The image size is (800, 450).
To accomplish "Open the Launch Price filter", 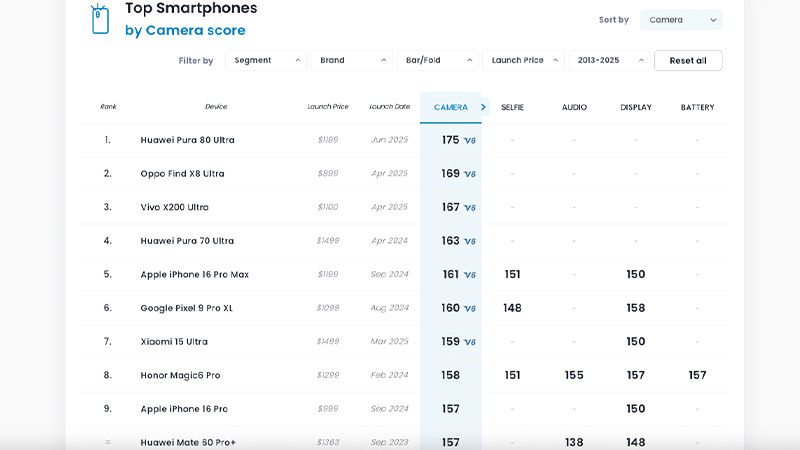I will [523, 60].
